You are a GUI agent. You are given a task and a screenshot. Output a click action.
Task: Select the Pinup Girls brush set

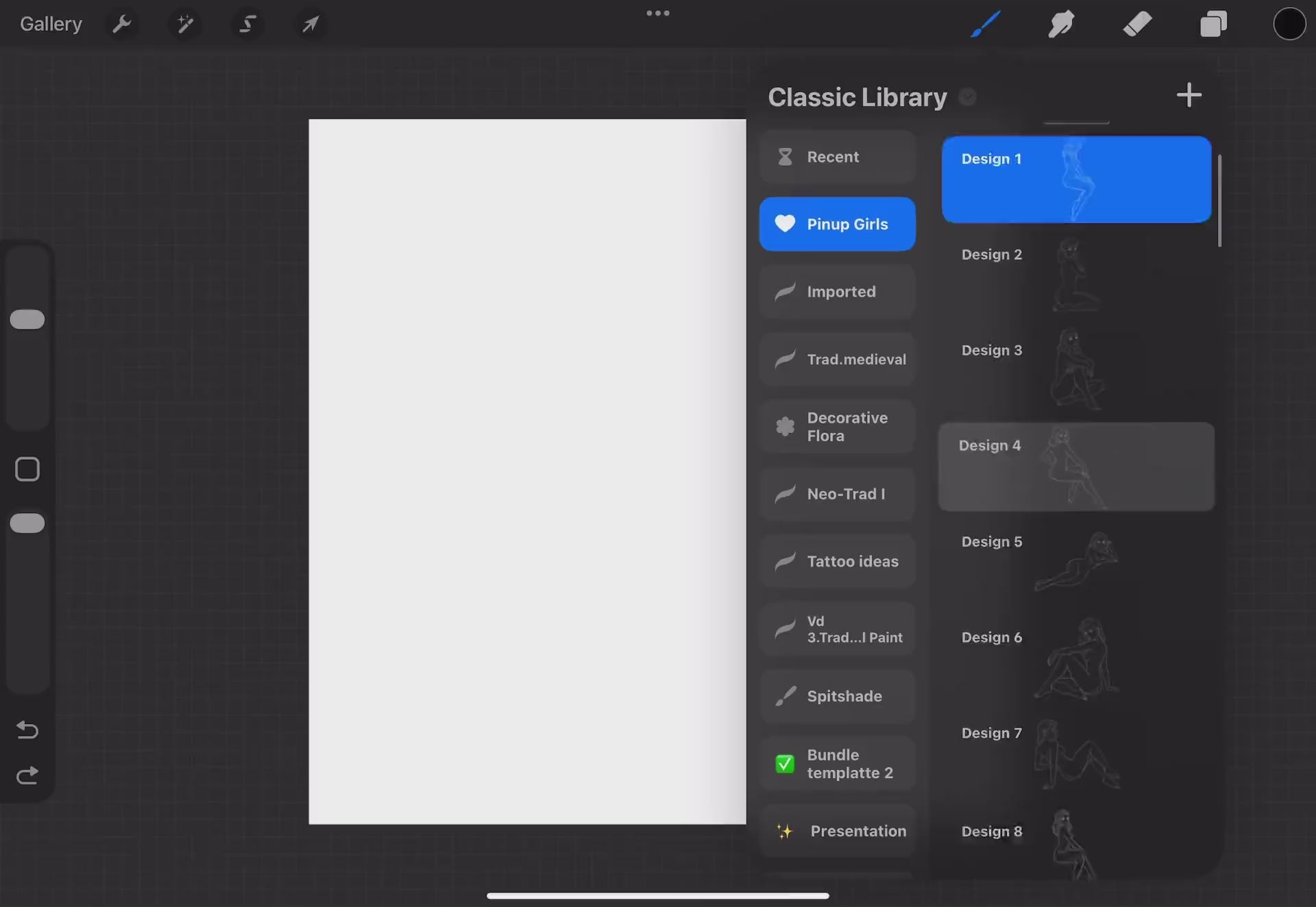837,224
